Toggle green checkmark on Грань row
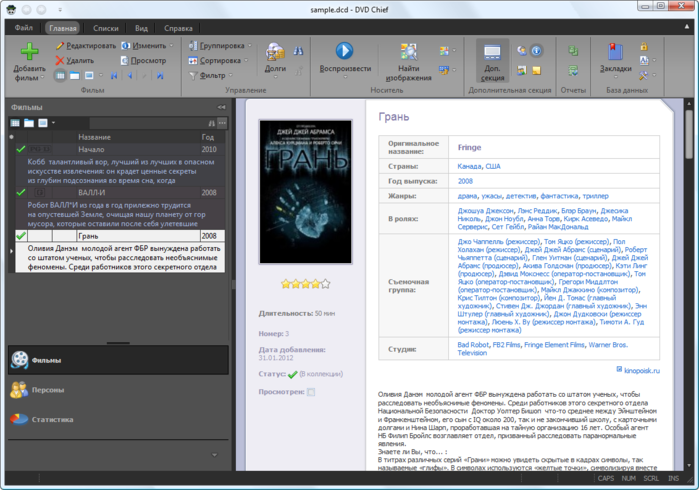699x490 pixels. [x=21, y=235]
